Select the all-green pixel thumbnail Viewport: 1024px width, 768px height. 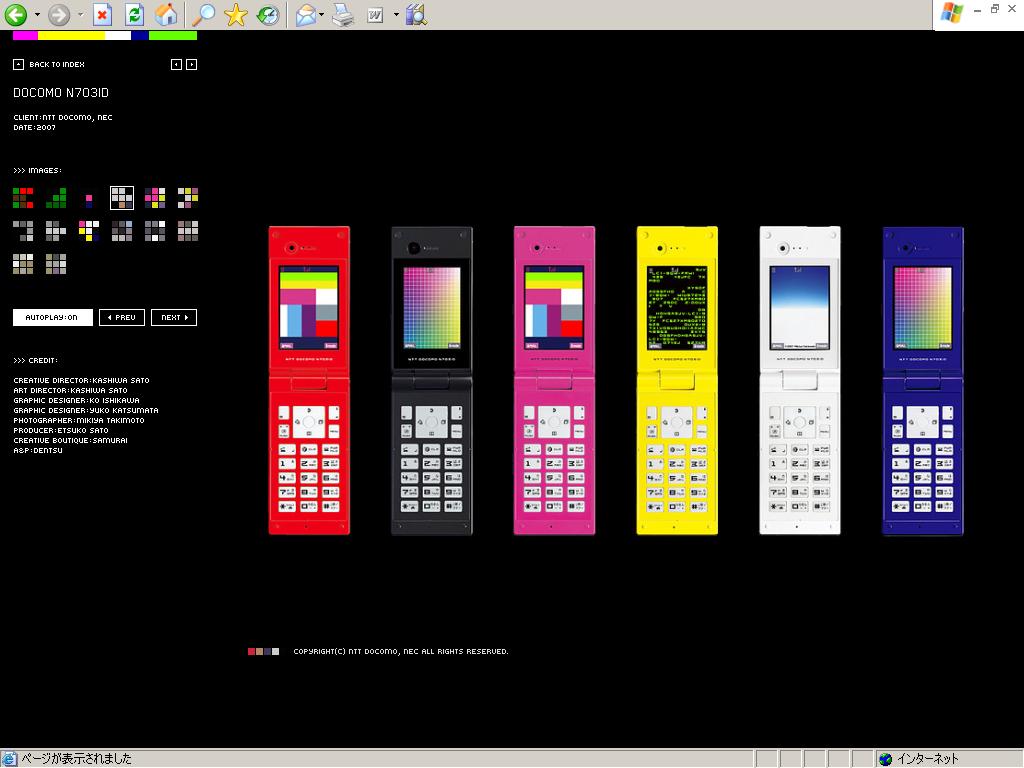tap(56, 198)
